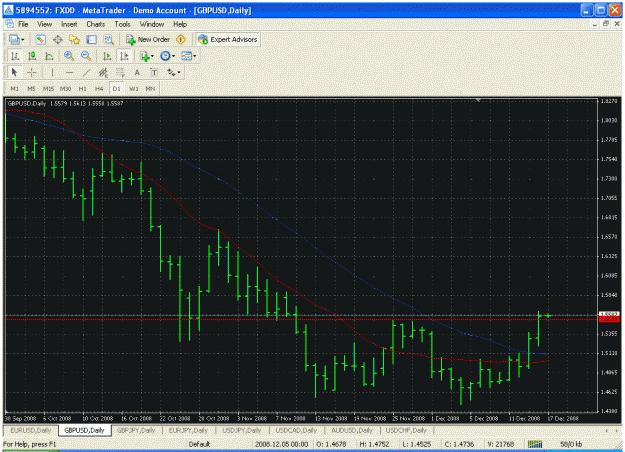Switch chart to Candlesticks icon

pyautogui.click(x=32, y=56)
